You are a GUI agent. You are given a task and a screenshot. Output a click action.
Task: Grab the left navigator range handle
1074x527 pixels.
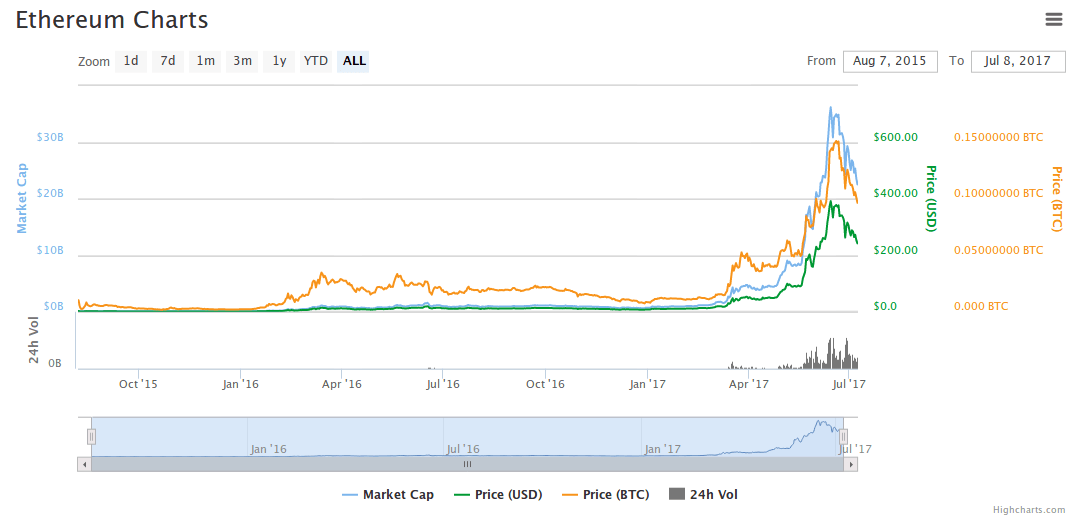coord(91,437)
